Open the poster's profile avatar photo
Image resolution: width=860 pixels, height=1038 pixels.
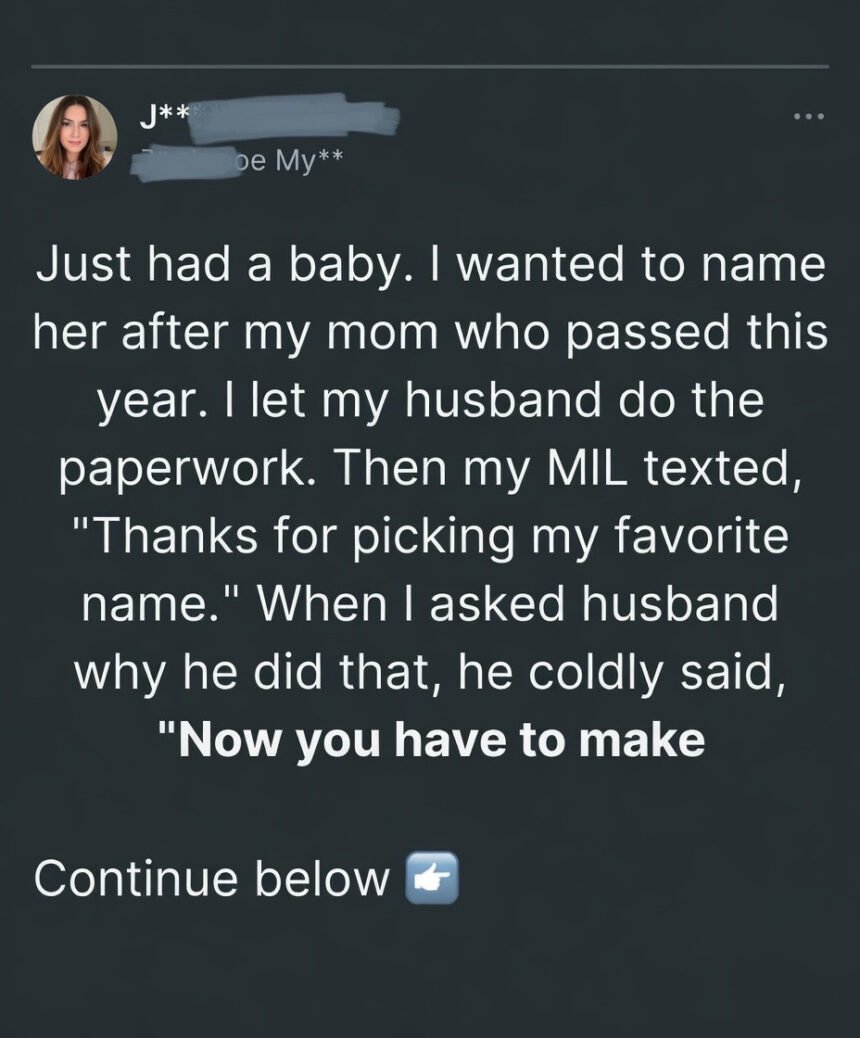click(x=75, y=137)
